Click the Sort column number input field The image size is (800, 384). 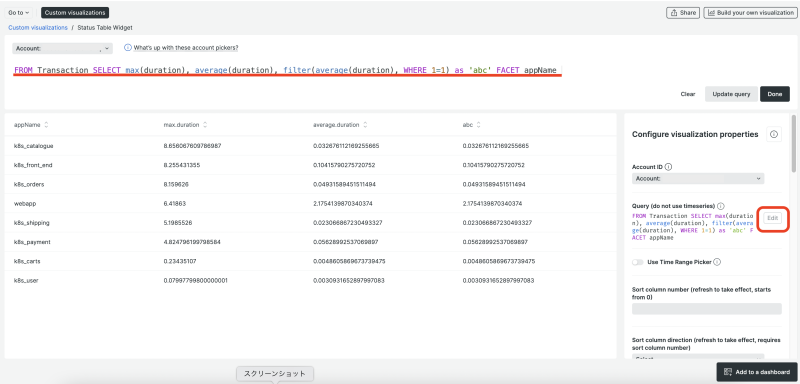tap(707, 309)
